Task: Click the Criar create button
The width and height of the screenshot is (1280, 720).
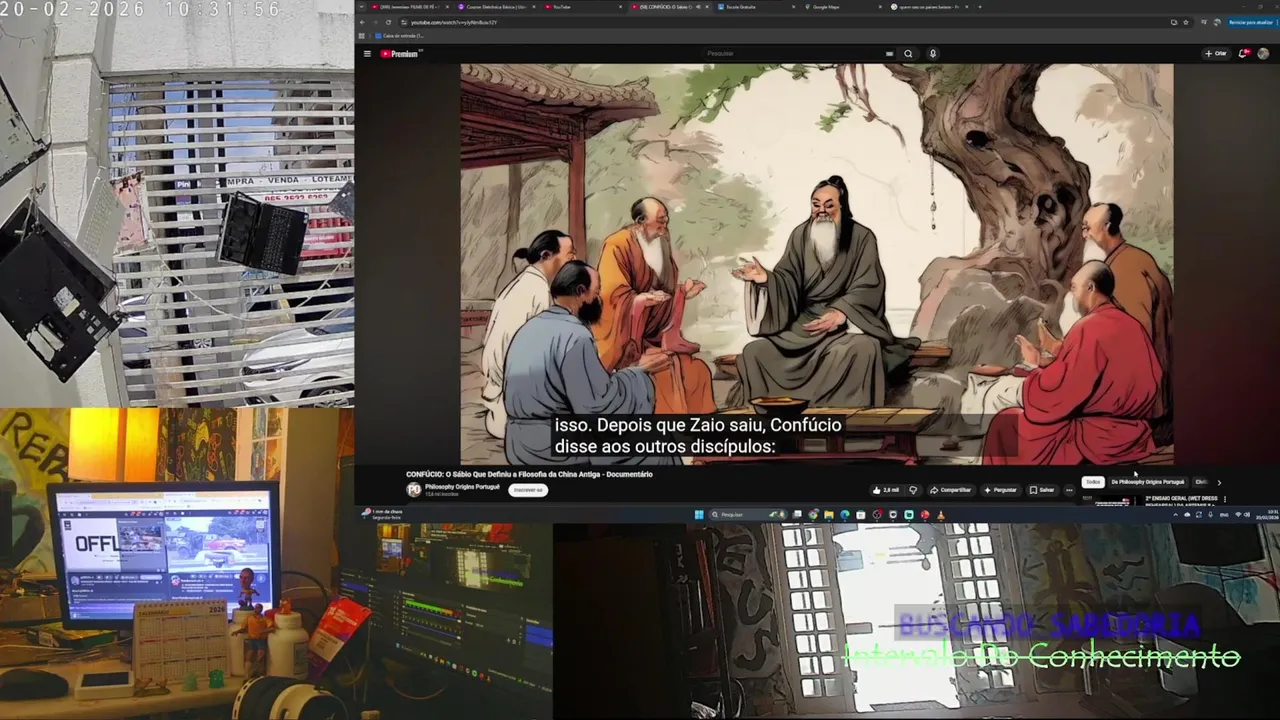Action: [1215, 54]
